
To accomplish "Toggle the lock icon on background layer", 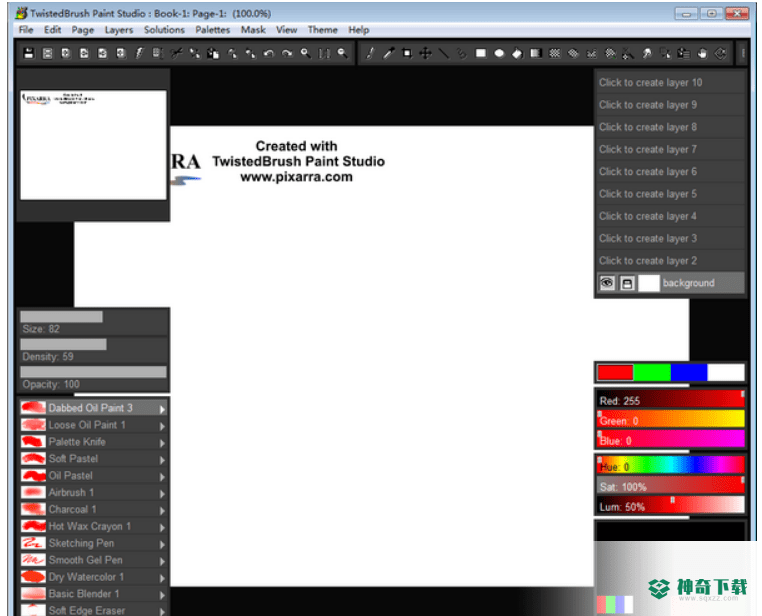I will (x=627, y=283).
